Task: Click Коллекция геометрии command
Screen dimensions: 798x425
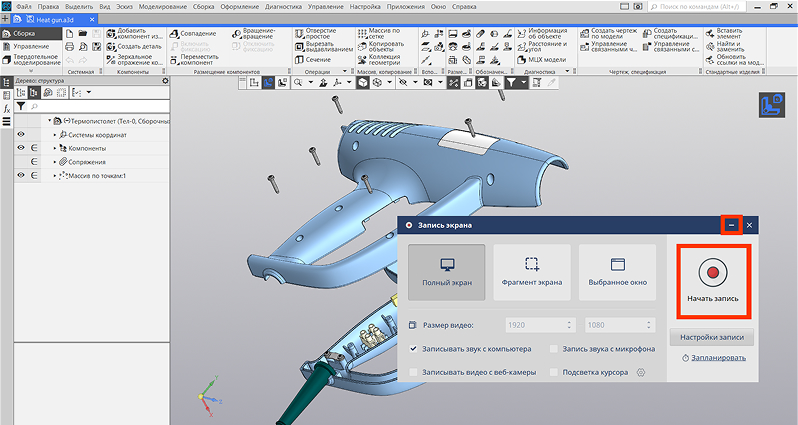Action: (379, 60)
